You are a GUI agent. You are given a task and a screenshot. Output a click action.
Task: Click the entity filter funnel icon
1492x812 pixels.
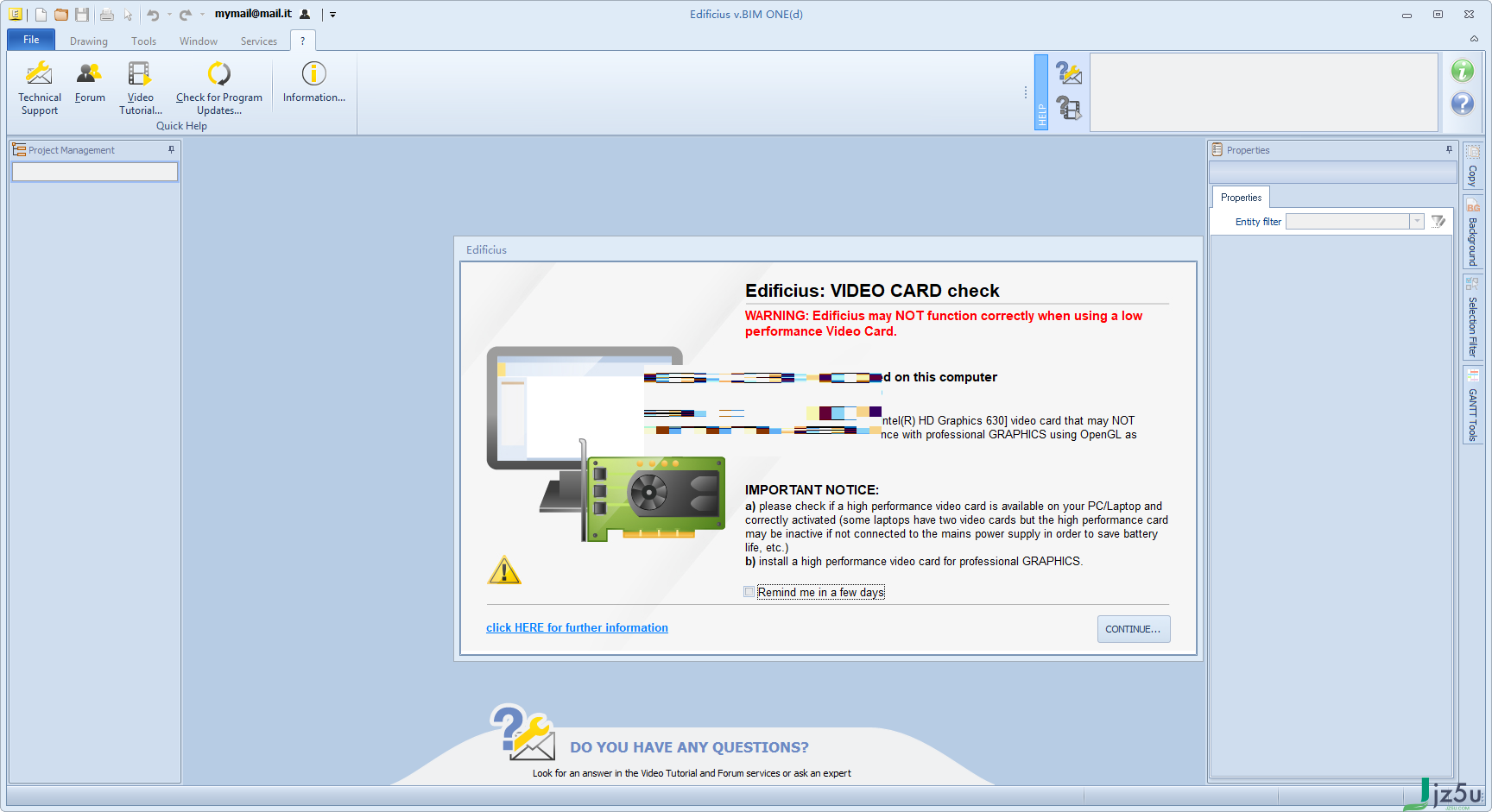[x=1438, y=222]
